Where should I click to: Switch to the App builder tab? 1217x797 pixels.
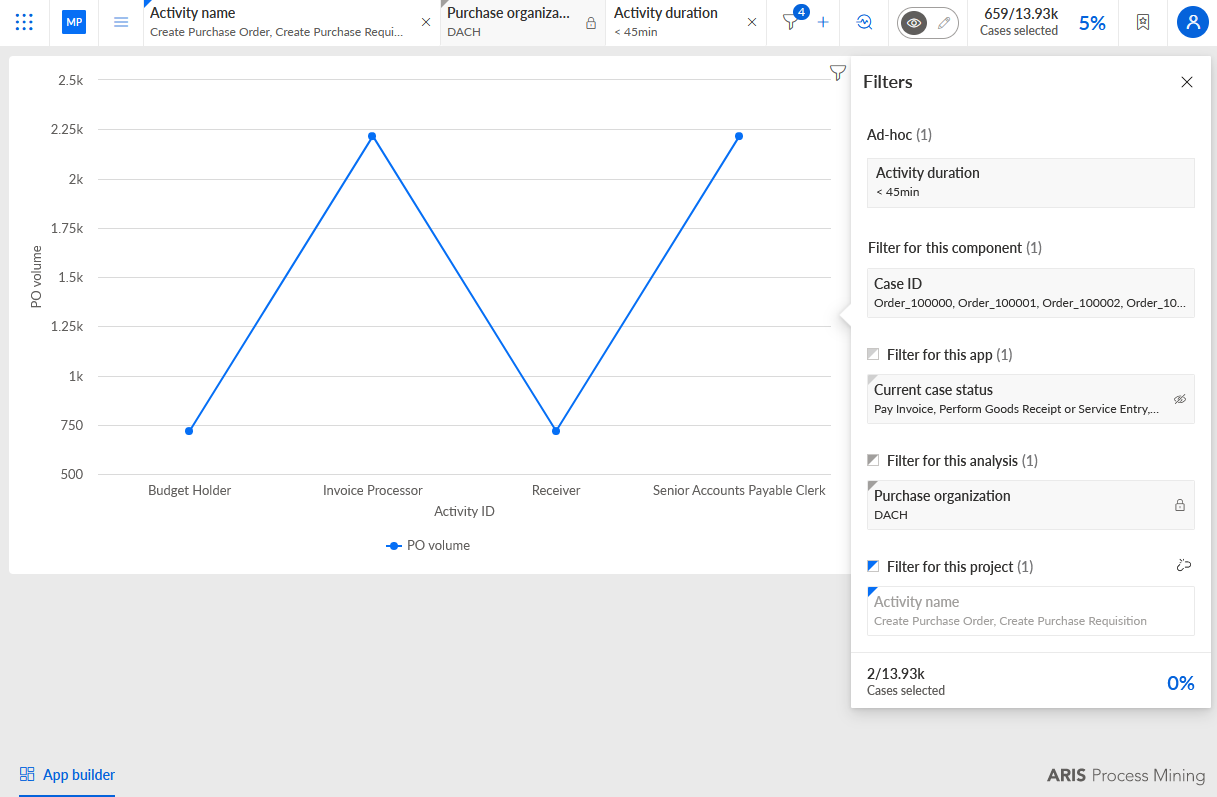pos(67,774)
